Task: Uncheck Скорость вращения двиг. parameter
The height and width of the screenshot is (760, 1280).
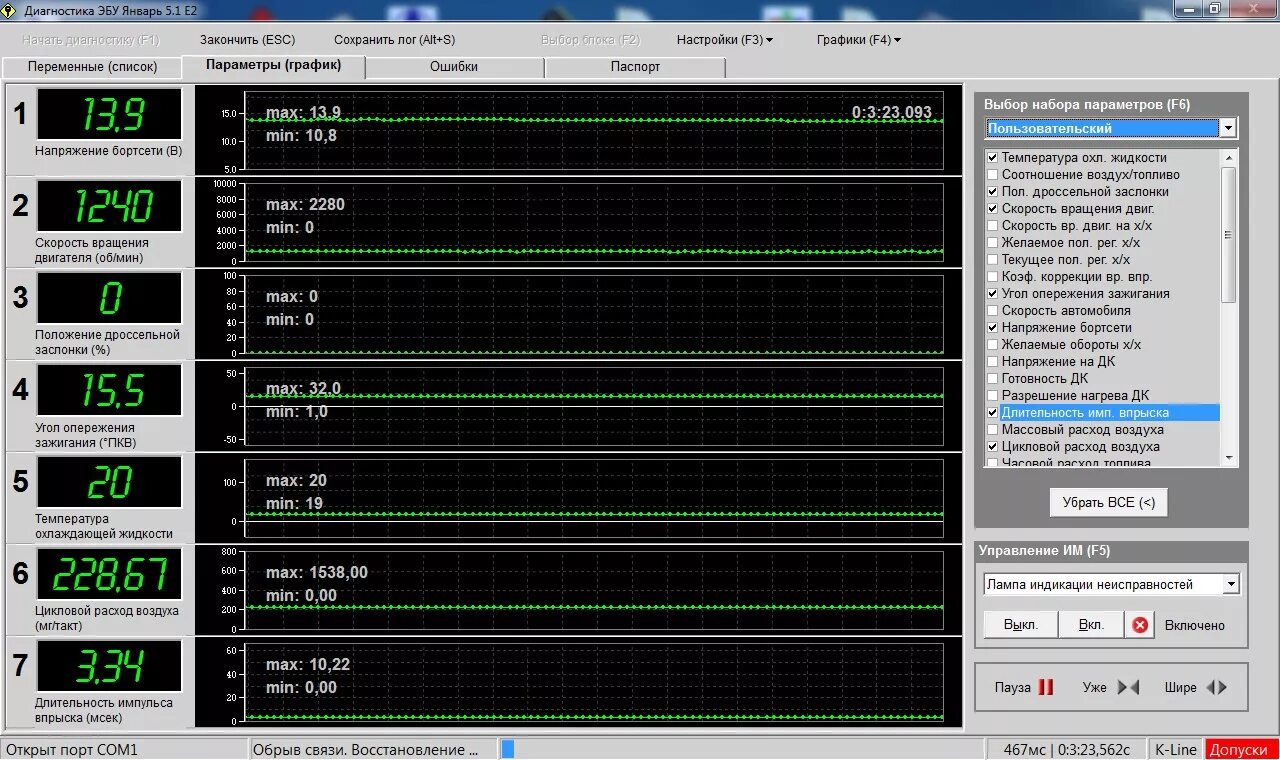Action: [x=993, y=209]
